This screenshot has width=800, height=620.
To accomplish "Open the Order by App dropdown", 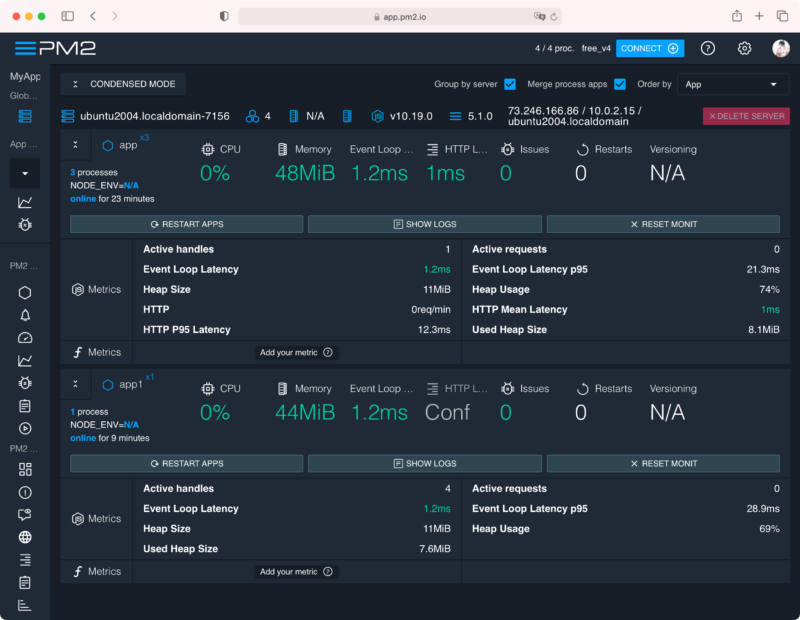I will [x=732, y=84].
